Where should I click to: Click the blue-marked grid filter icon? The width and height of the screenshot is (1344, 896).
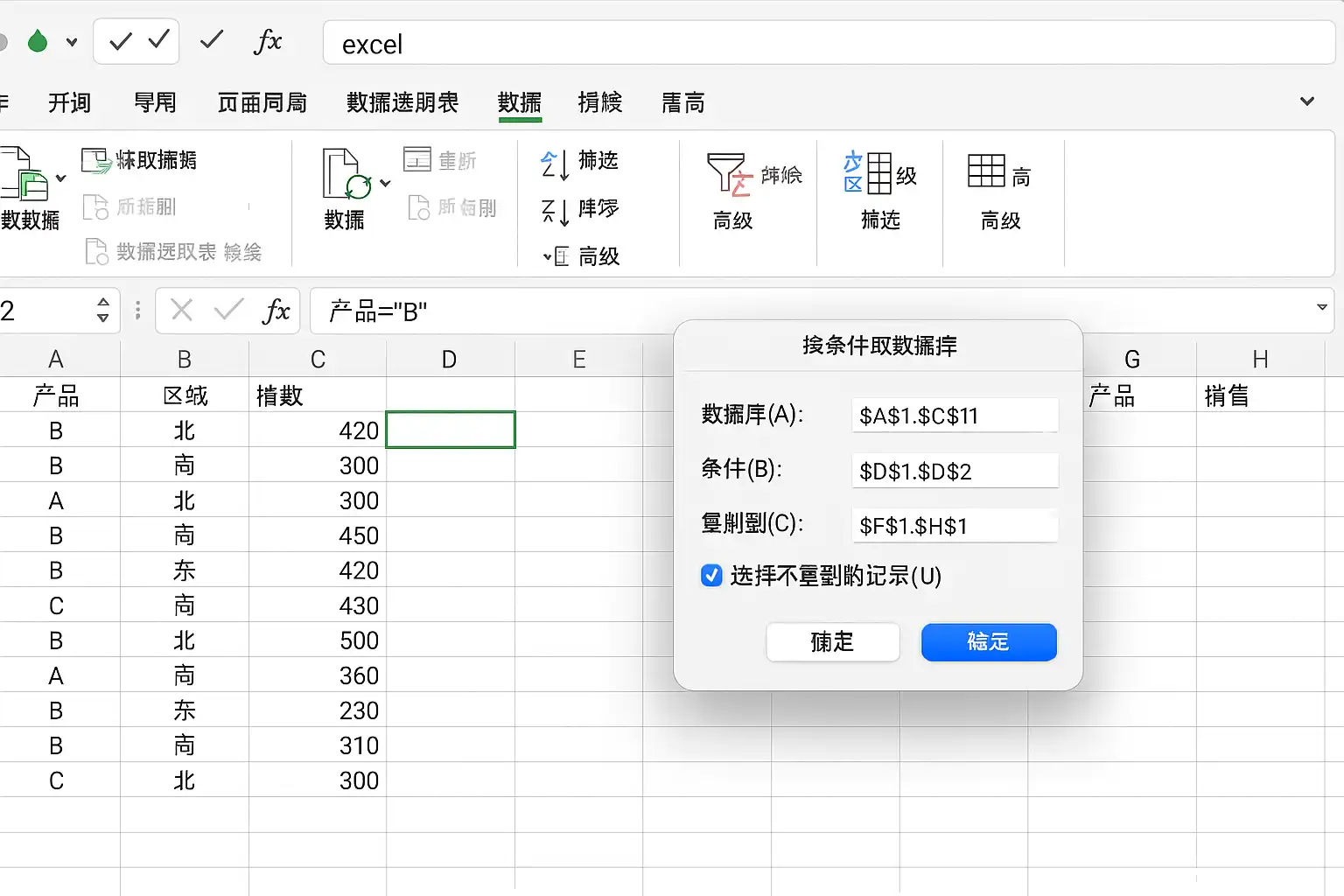[x=867, y=172]
